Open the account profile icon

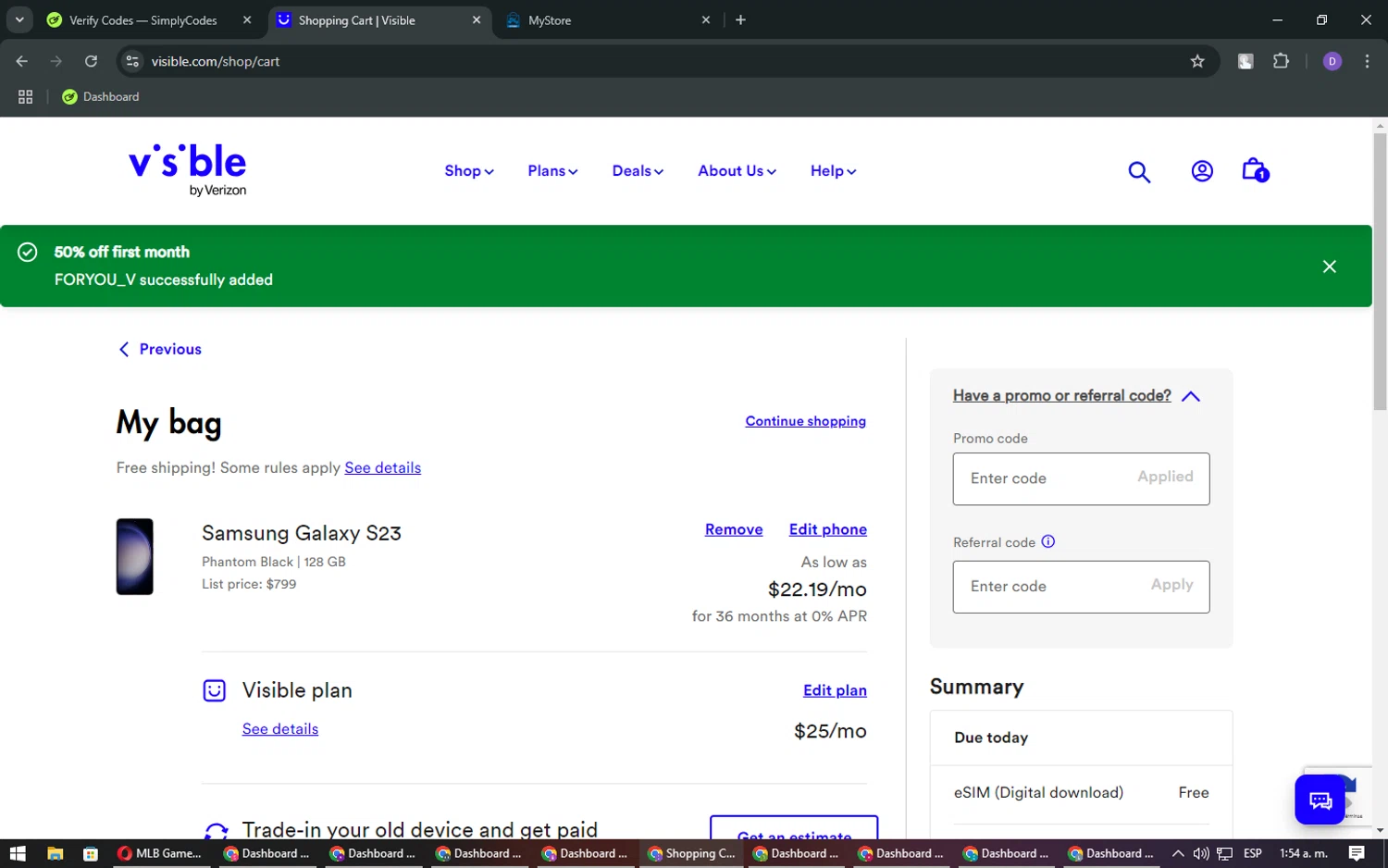1202,171
